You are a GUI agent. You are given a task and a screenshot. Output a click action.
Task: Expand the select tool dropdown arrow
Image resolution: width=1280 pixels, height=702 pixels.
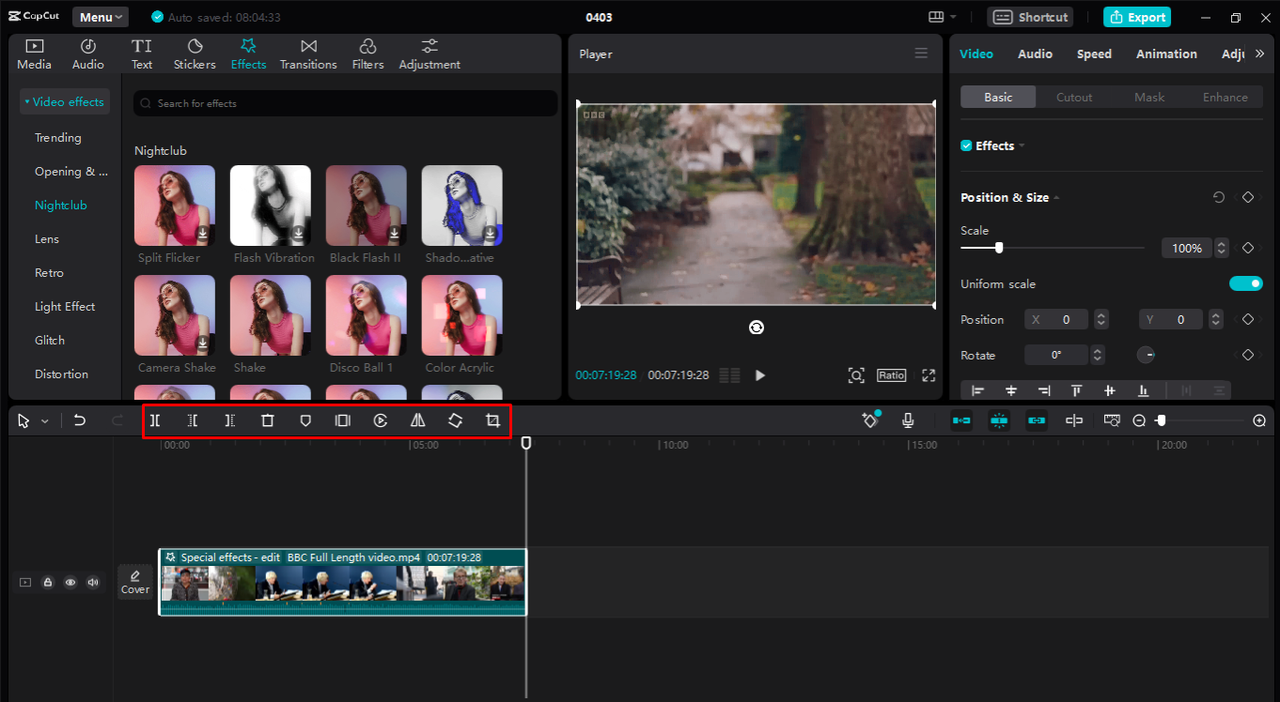pyautogui.click(x=45, y=422)
